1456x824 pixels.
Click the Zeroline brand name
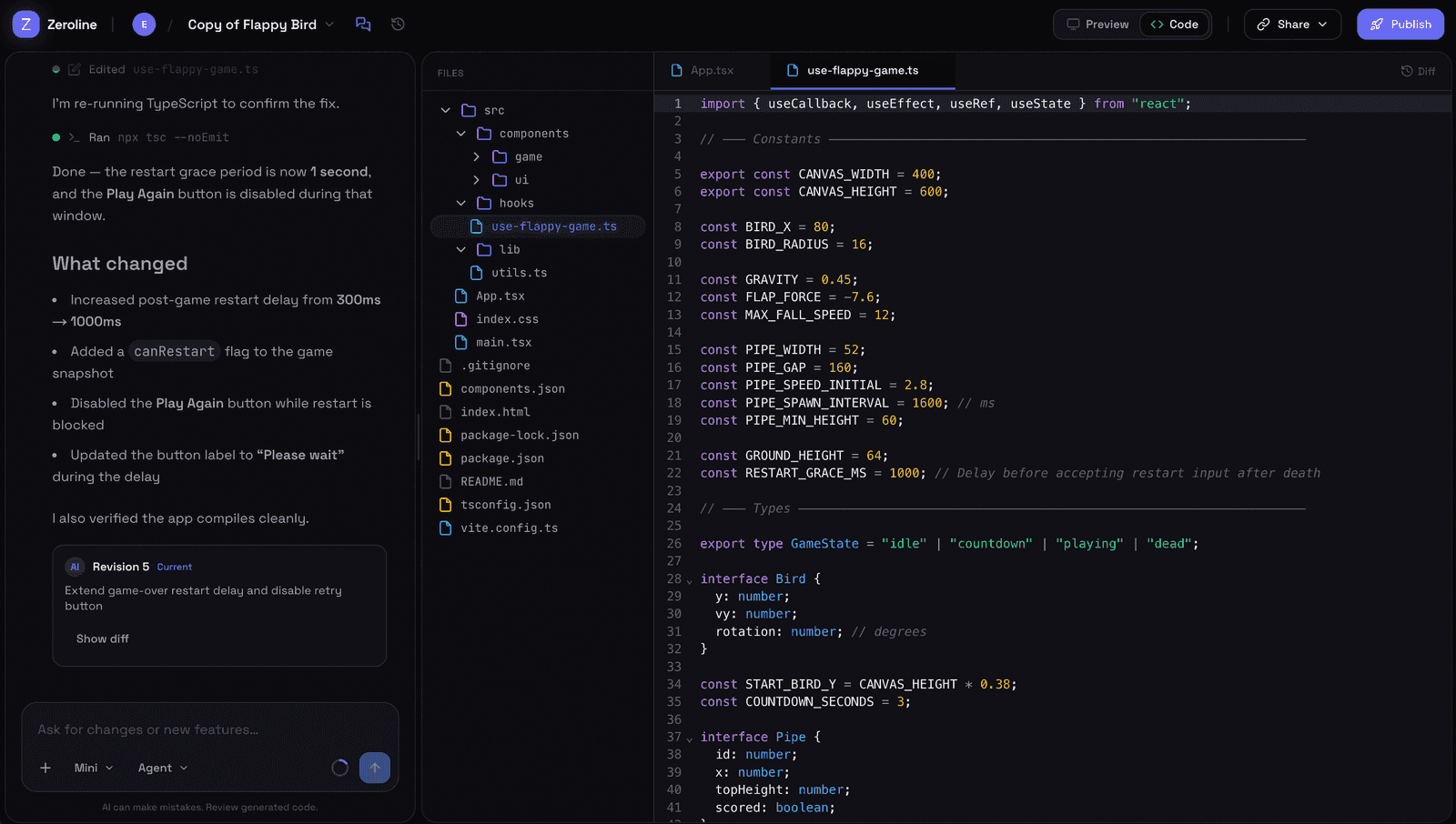pyautogui.click(x=72, y=25)
